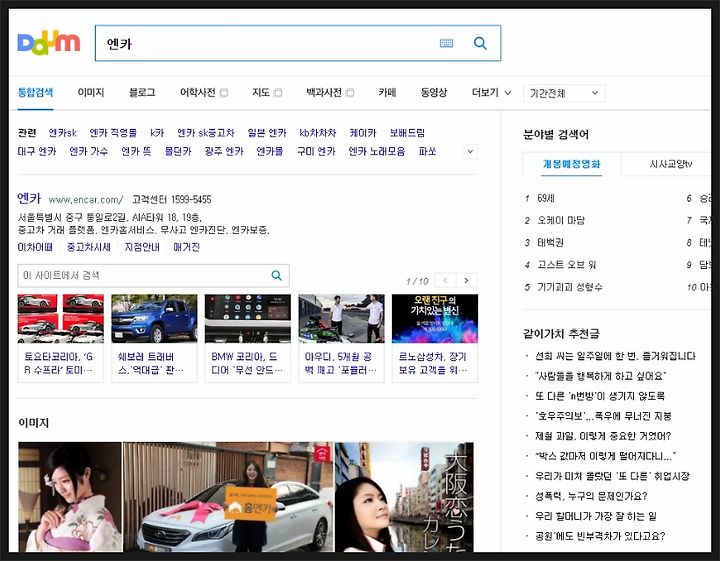Open the www.encar.com URL link

pos(86,200)
